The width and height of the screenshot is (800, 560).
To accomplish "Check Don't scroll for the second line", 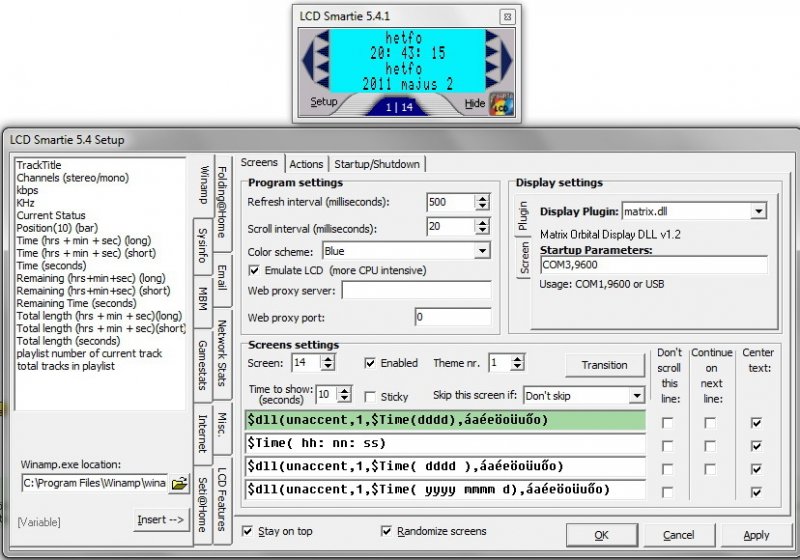I will tap(667, 446).
